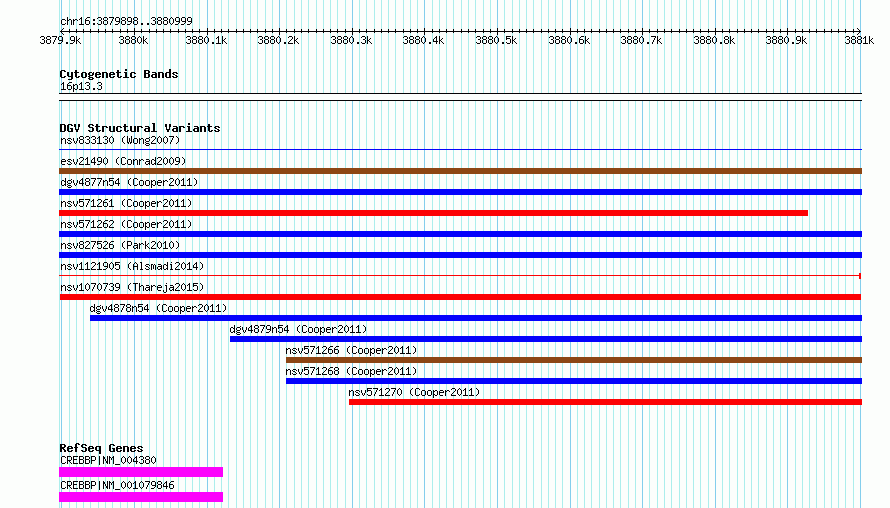Click the CREBBP|NM_001079846 gene label
This screenshot has height=508, width=890.
click(117, 485)
